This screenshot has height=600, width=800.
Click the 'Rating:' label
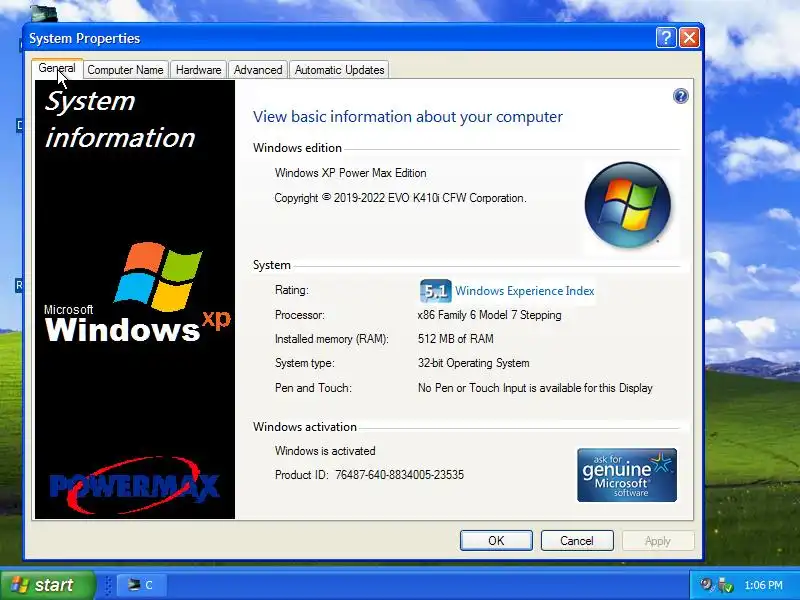click(x=291, y=290)
